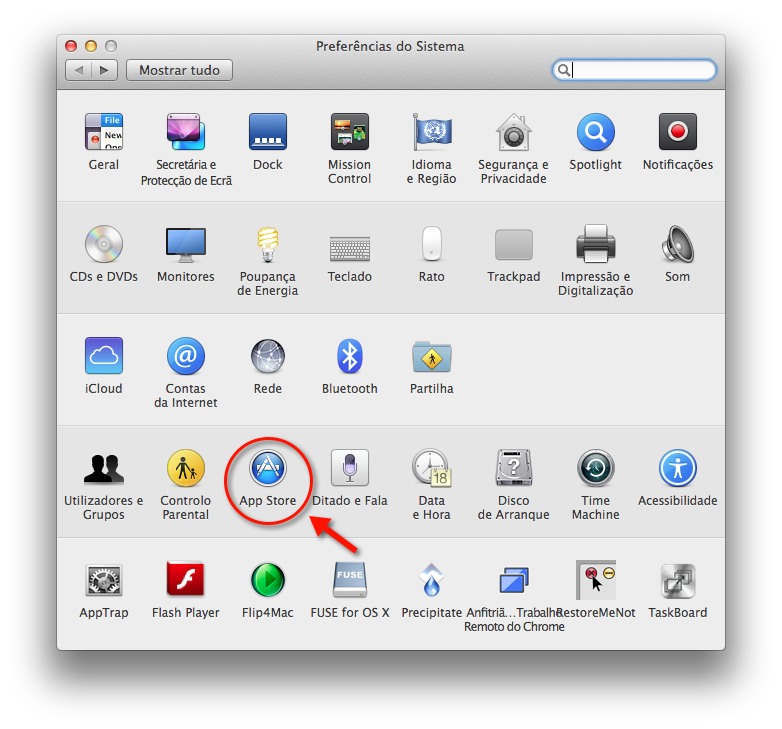This screenshot has width=782, height=729.
Task: Open AppTrap preference pane
Action: 104,580
